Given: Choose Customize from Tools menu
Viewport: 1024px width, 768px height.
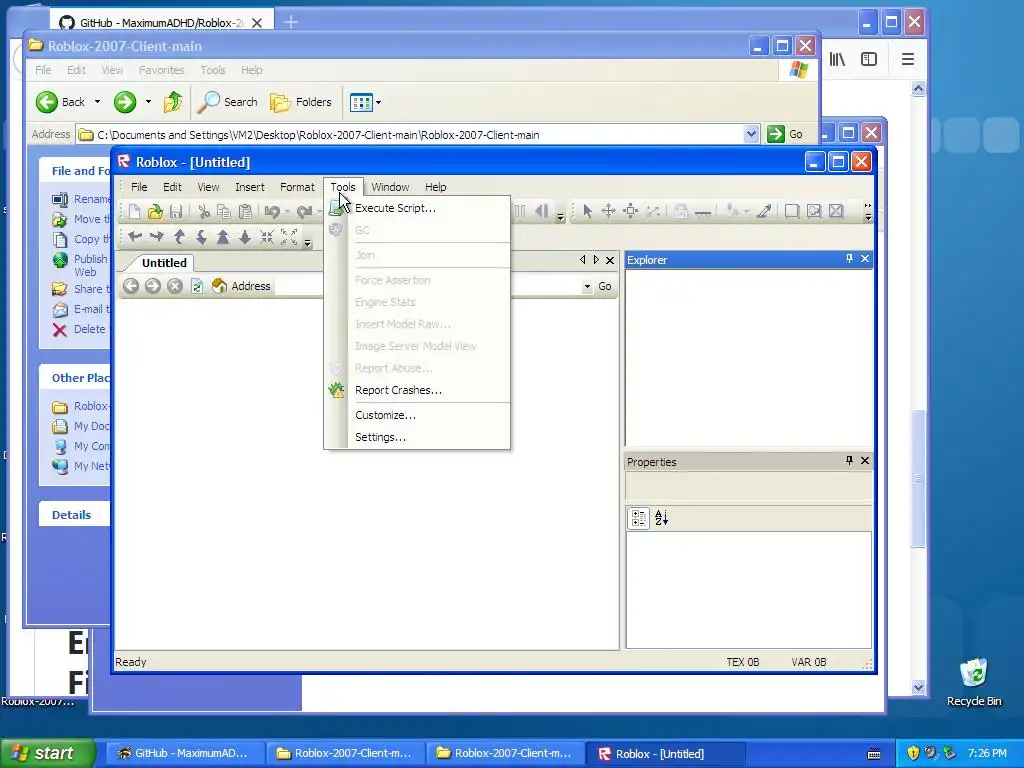Looking at the screenshot, I should (385, 415).
